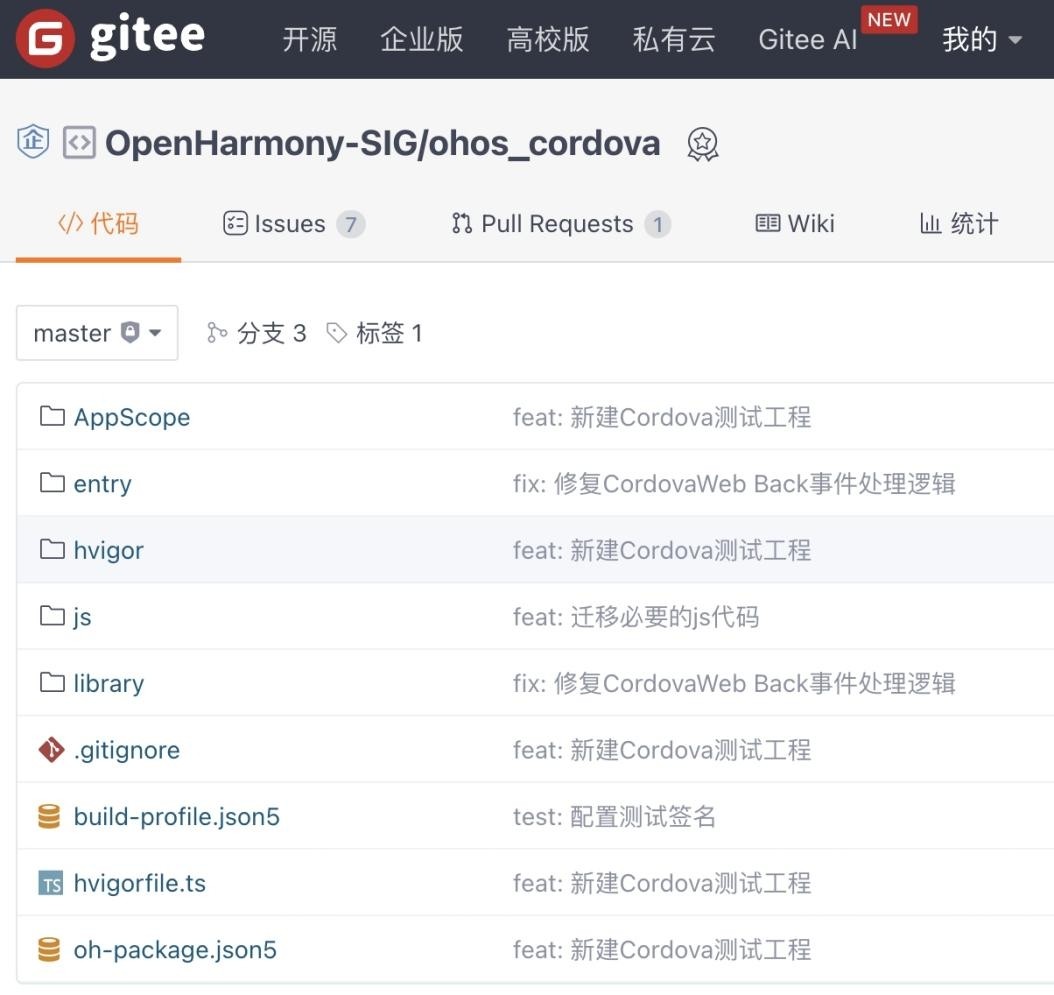The image size is (1054, 995).
Task: Open the 企业版 menu item
Action: 421,39
